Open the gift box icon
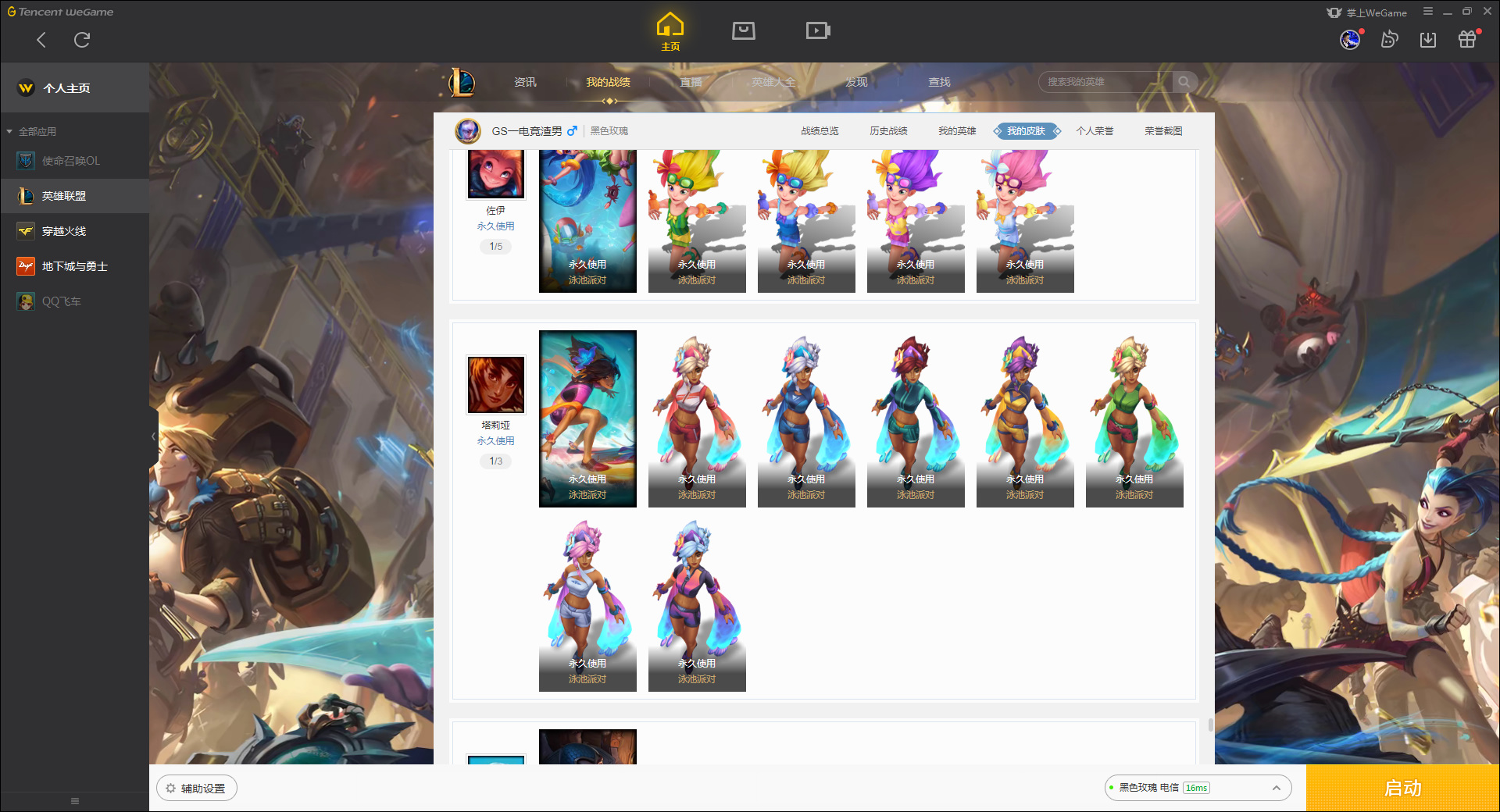This screenshot has height=812, width=1500. click(x=1467, y=40)
